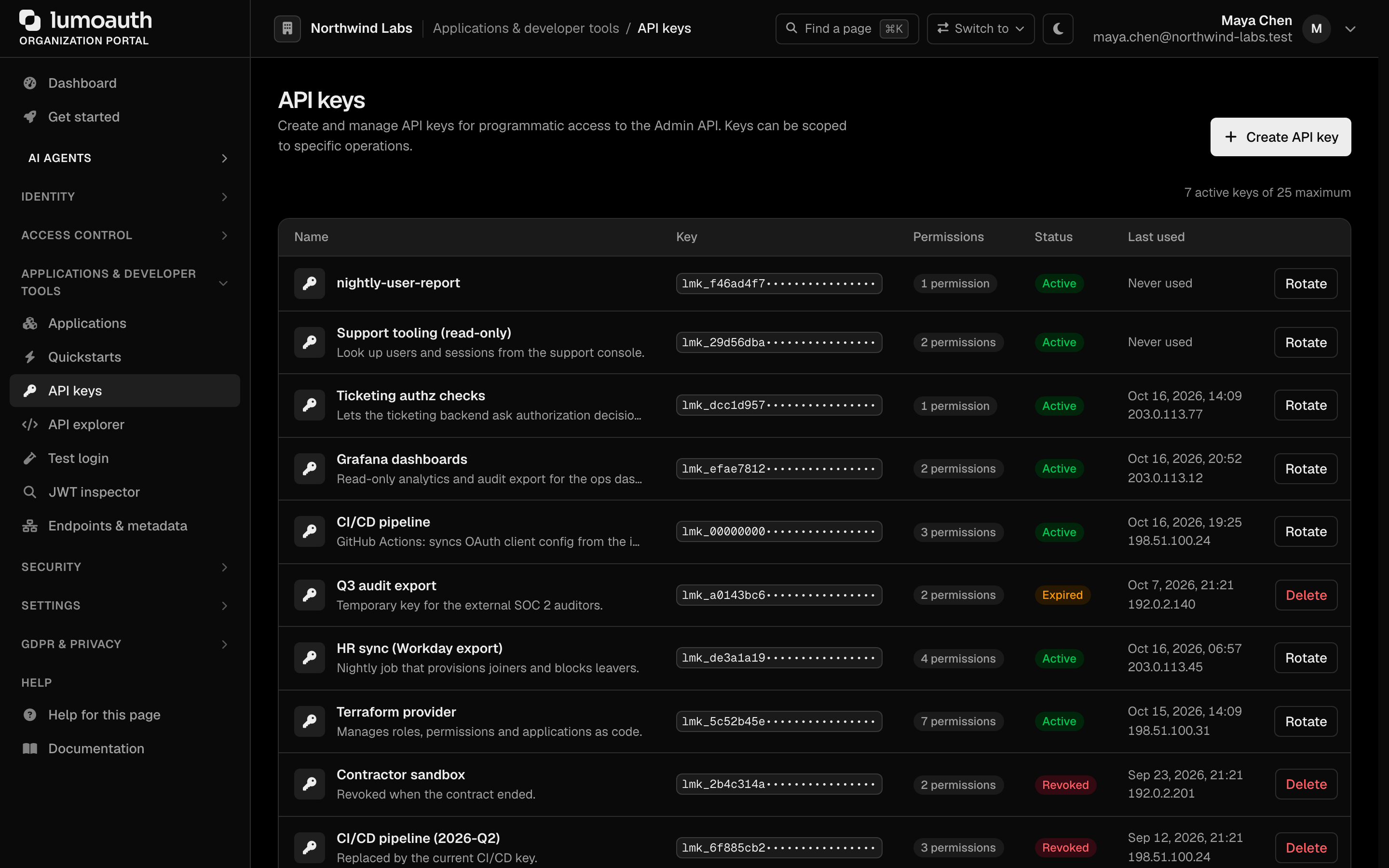Click the Endpoints & metadata network icon
Screen dimensions: 1389x868
click(x=30, y=526)
